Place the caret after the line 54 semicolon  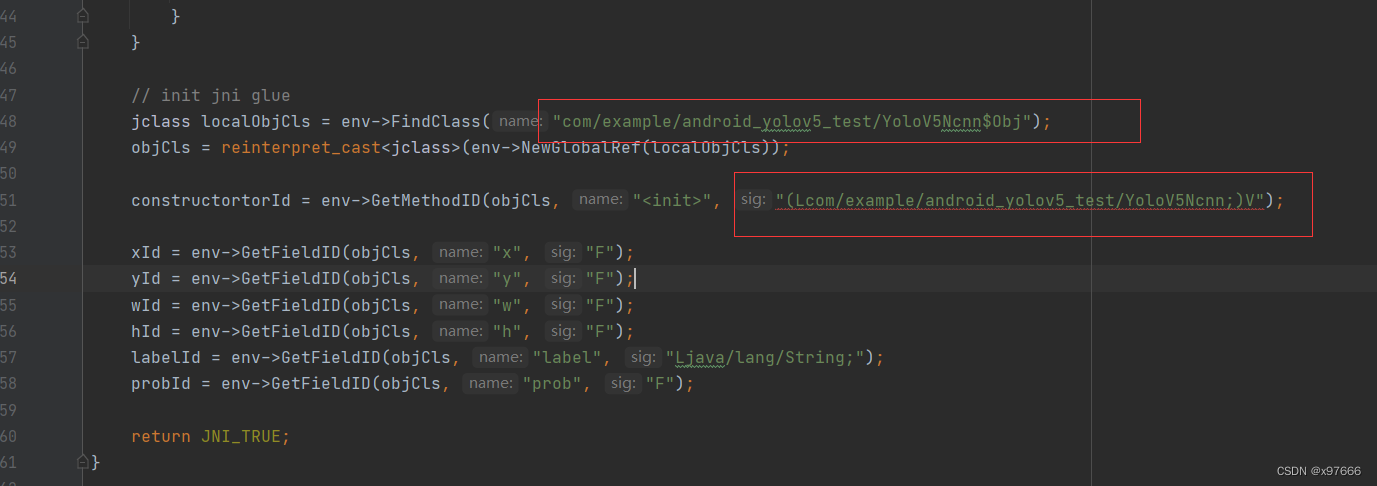636,278
